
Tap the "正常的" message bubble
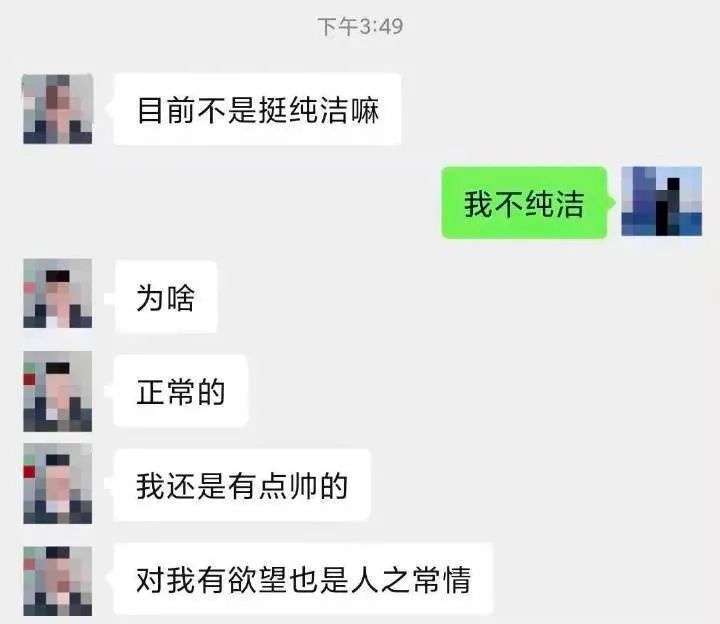(181, 391)
